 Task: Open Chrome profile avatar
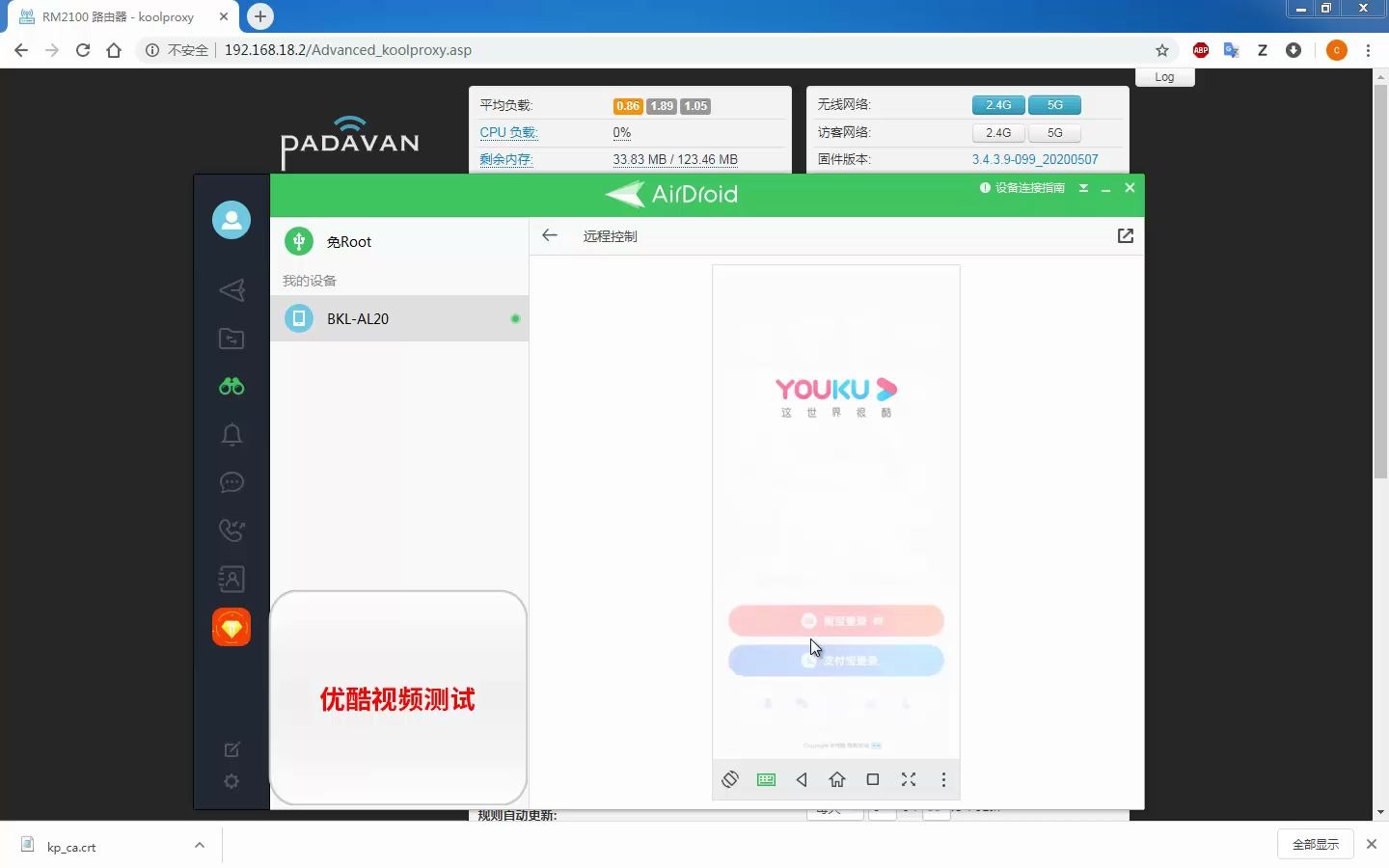point(1337,50)
